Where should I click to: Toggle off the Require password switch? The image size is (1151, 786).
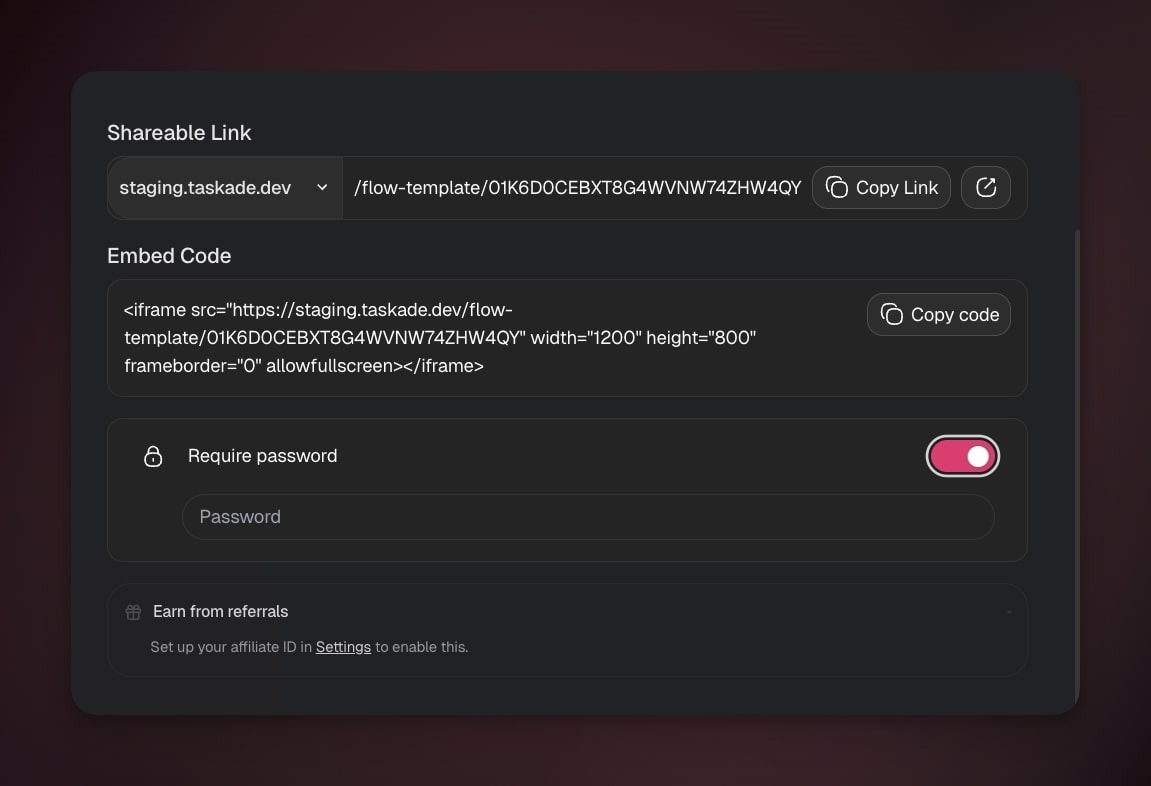point(962,456)
